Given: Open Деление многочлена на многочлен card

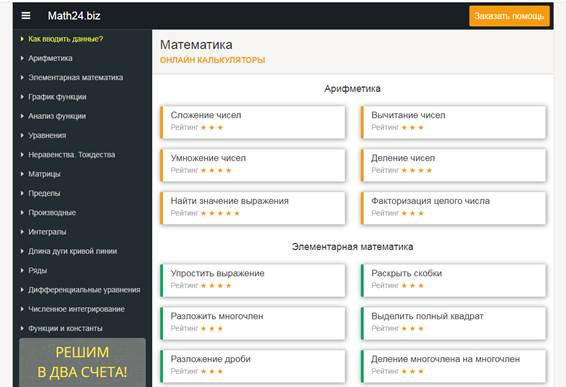Looking at the screenshot, I should [x=453, y=366].
